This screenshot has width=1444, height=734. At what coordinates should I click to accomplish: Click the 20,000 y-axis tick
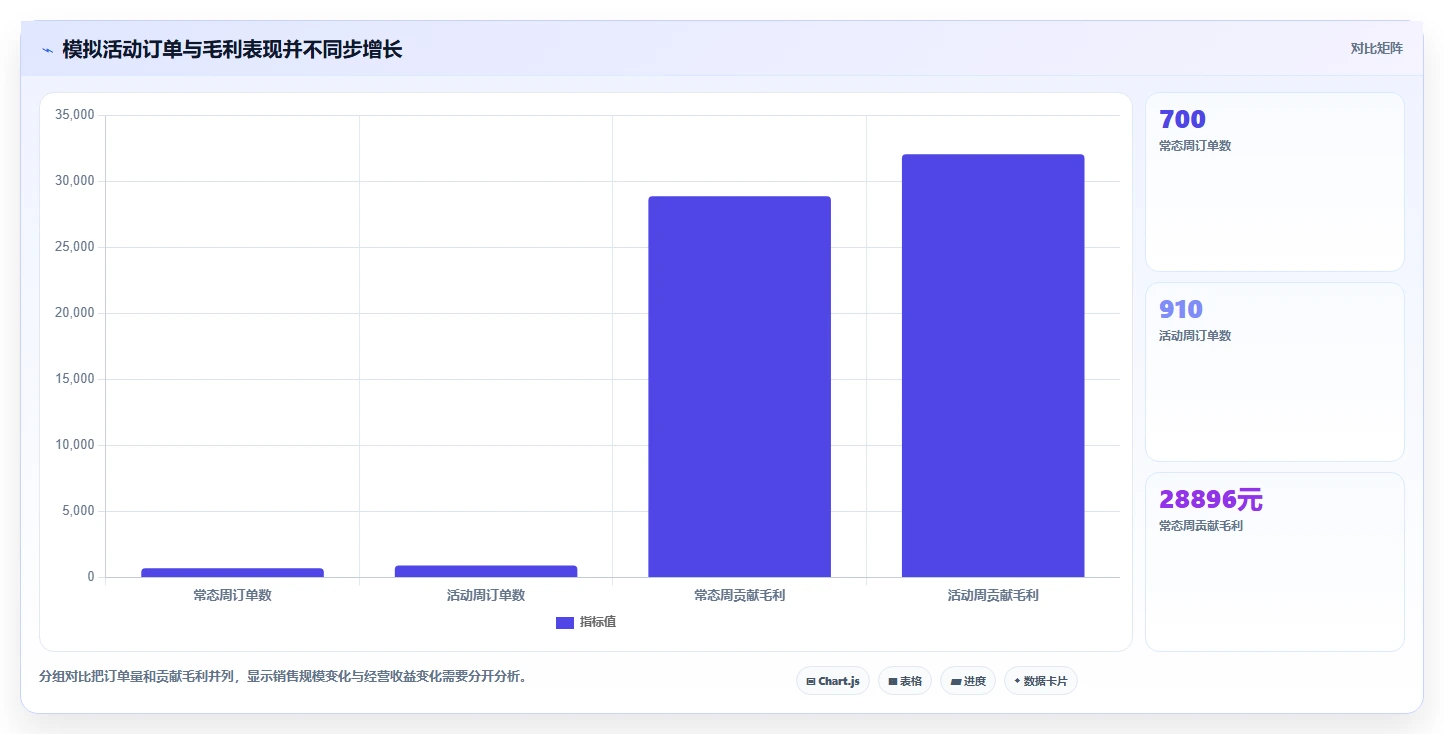coord(75,313)
